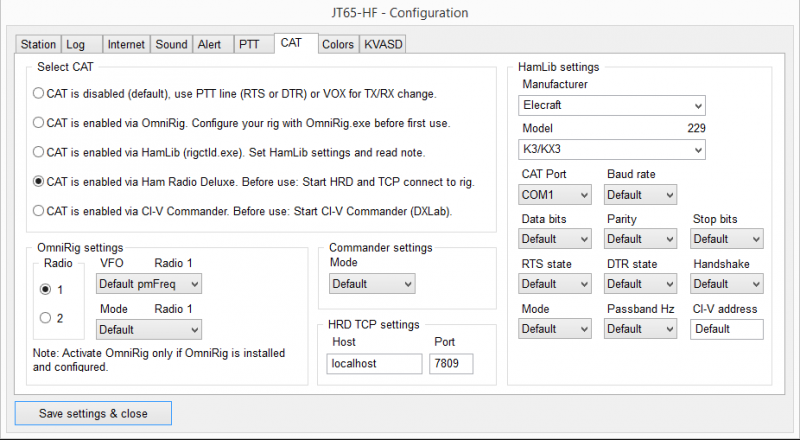Select OmniRig Radio 2 option
Screen dimensions: 800x440
45,318
